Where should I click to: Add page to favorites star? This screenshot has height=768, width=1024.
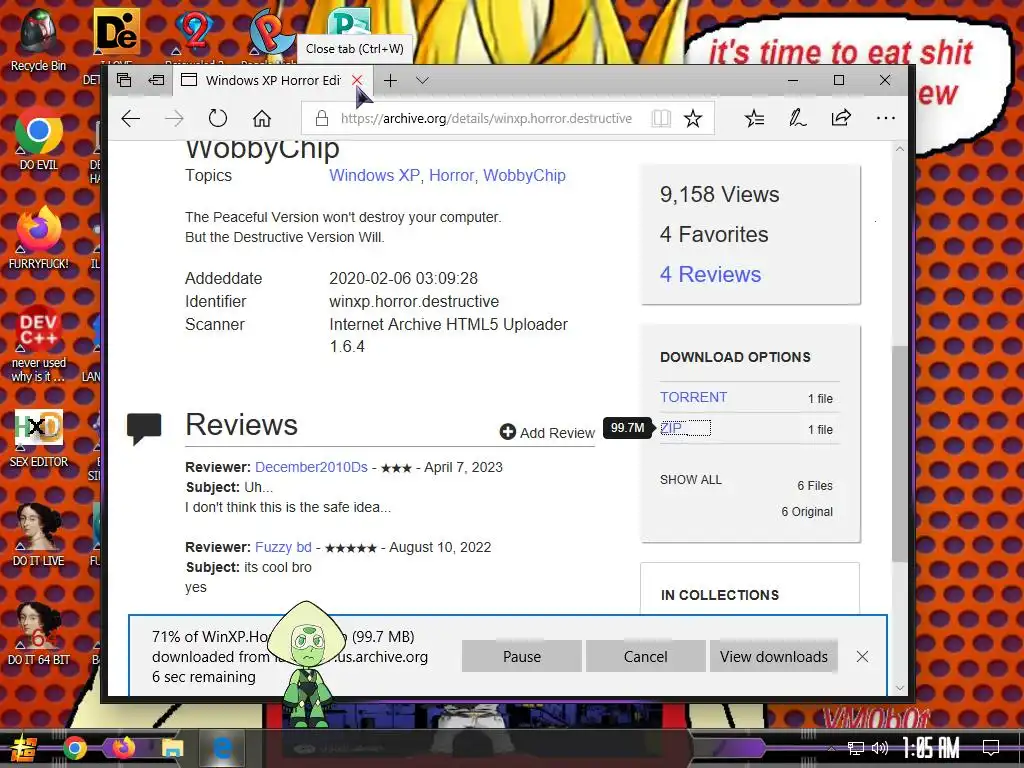point(693,118)
